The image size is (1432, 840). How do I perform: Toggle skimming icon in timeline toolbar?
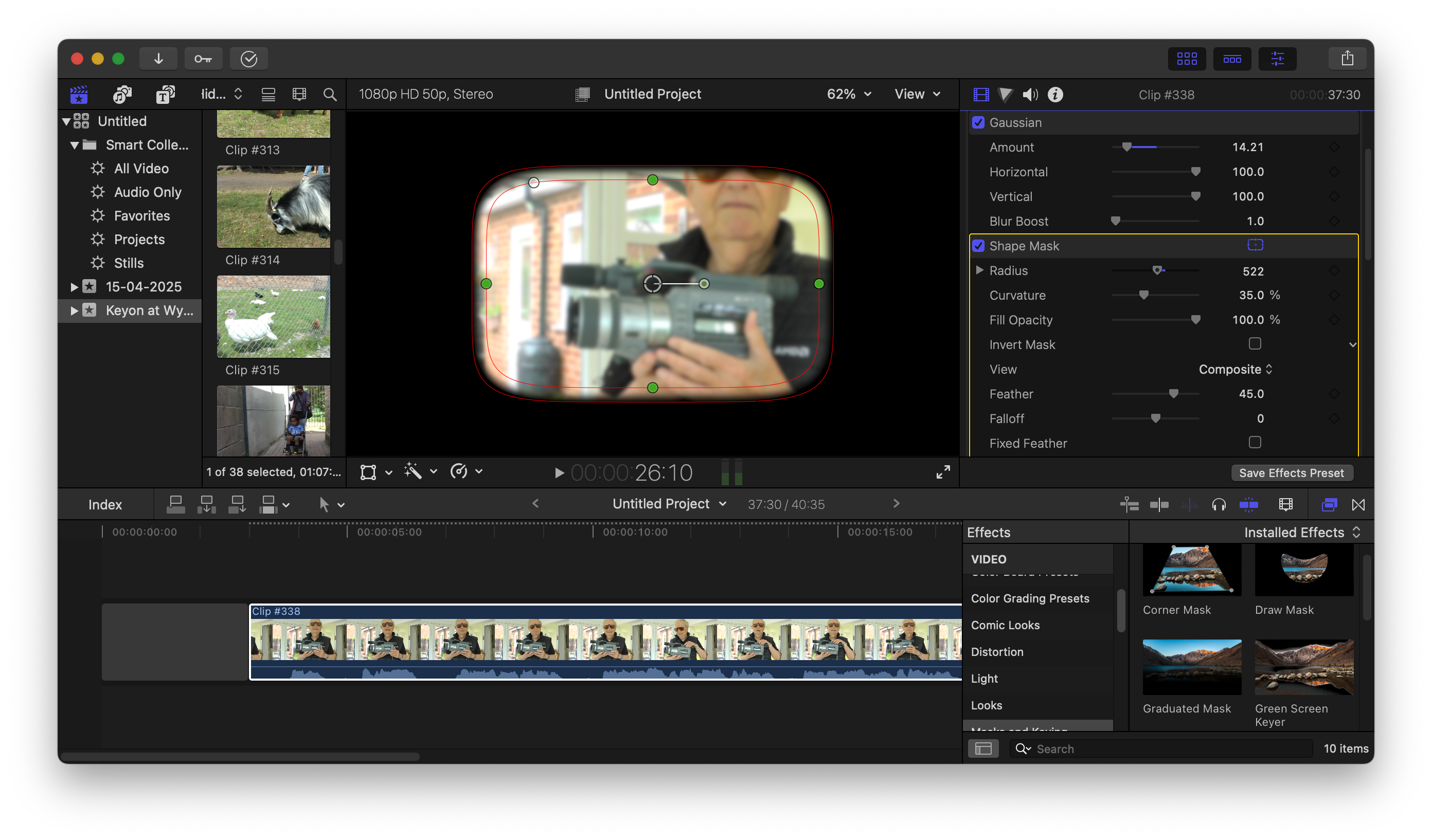point(1159,504)
